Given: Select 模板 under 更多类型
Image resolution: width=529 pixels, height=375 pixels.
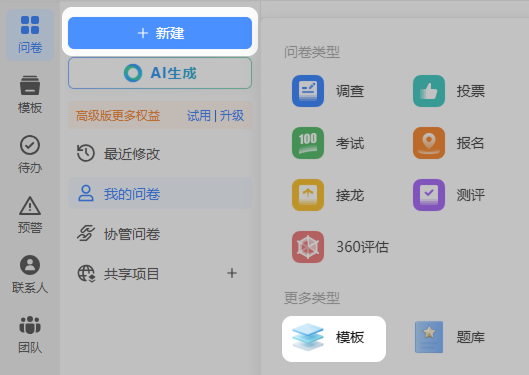Looking at the screenshot, I should [334, 339].
